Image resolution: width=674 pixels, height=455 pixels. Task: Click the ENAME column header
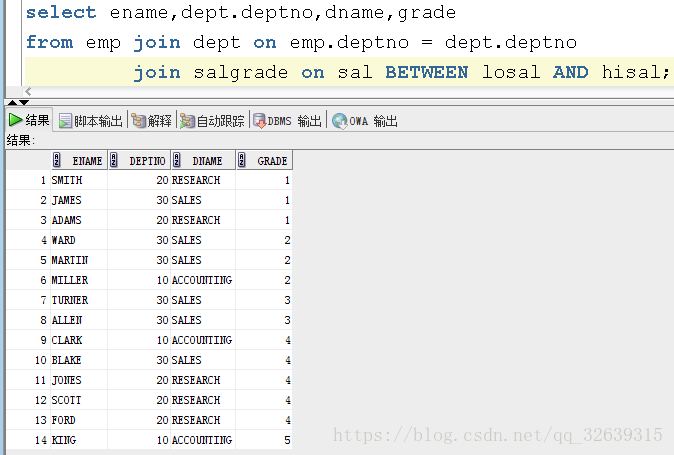[79, 160]
